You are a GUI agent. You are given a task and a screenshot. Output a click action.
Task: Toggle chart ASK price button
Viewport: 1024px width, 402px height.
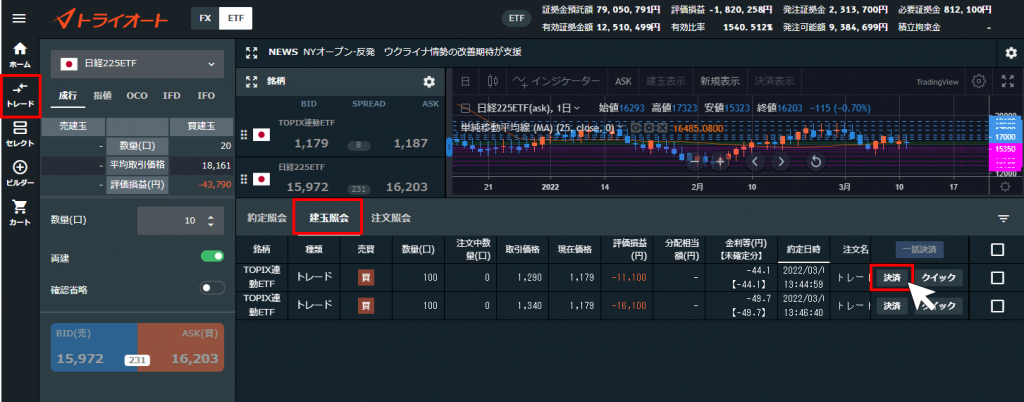pos(624,82)
